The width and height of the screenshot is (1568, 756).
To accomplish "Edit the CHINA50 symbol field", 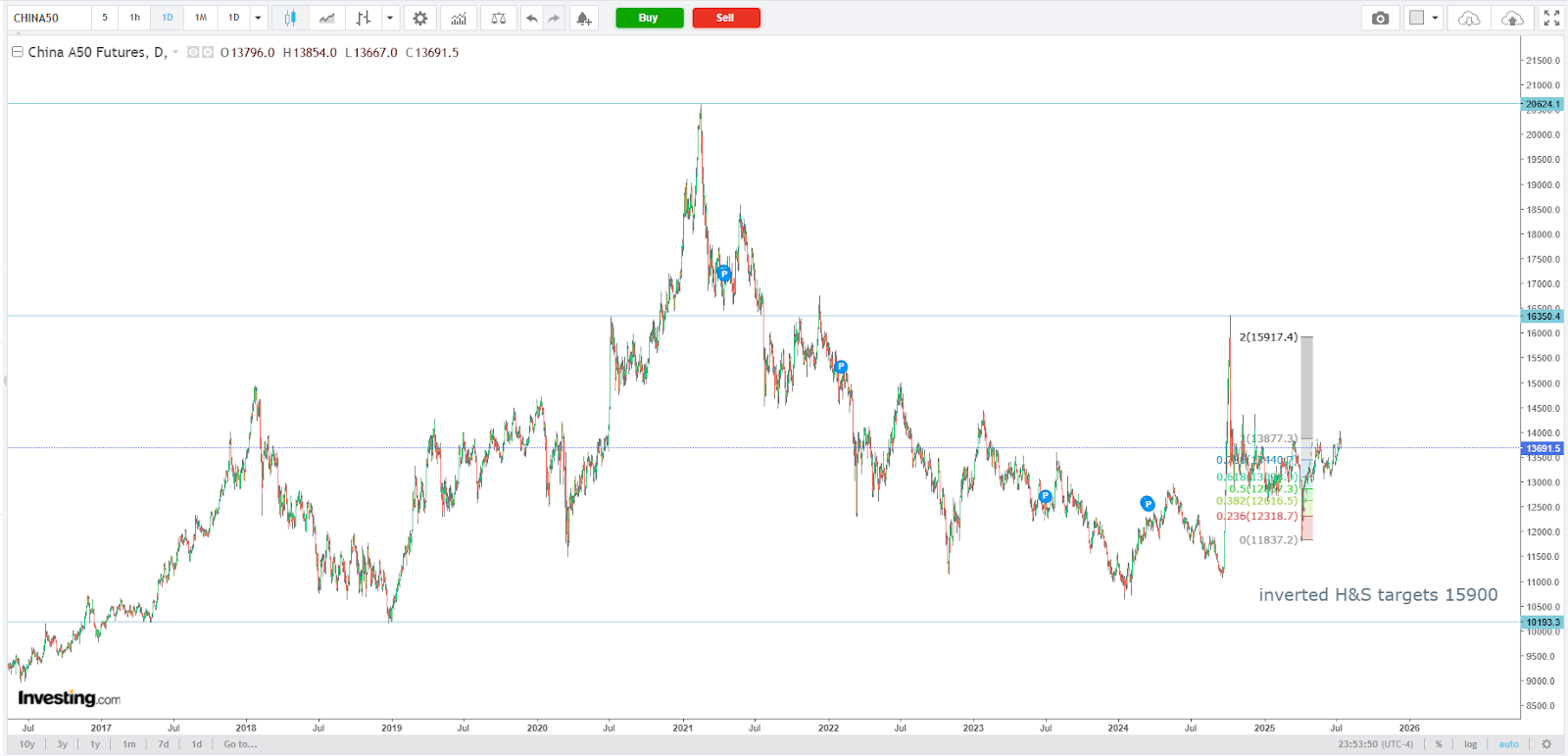I will point(49,18).
